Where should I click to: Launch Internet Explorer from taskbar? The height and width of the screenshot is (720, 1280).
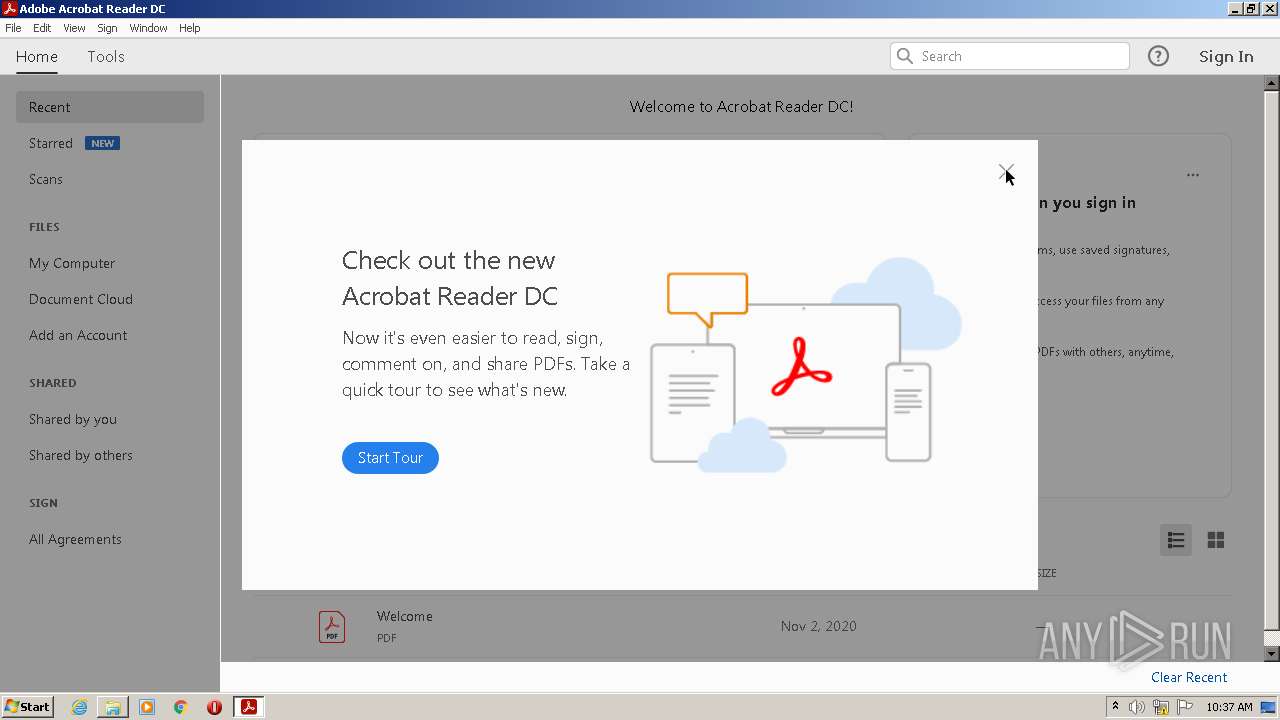79,707
